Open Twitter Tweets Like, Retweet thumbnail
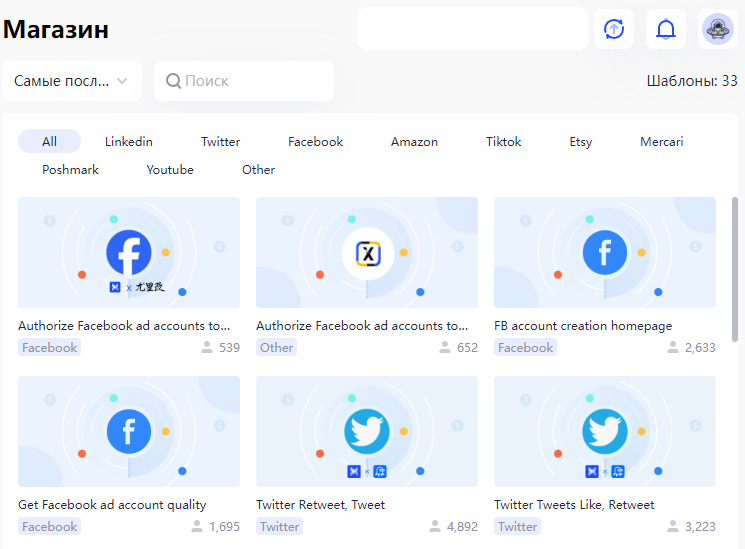The image size is (745, 549). pos(605,432)
